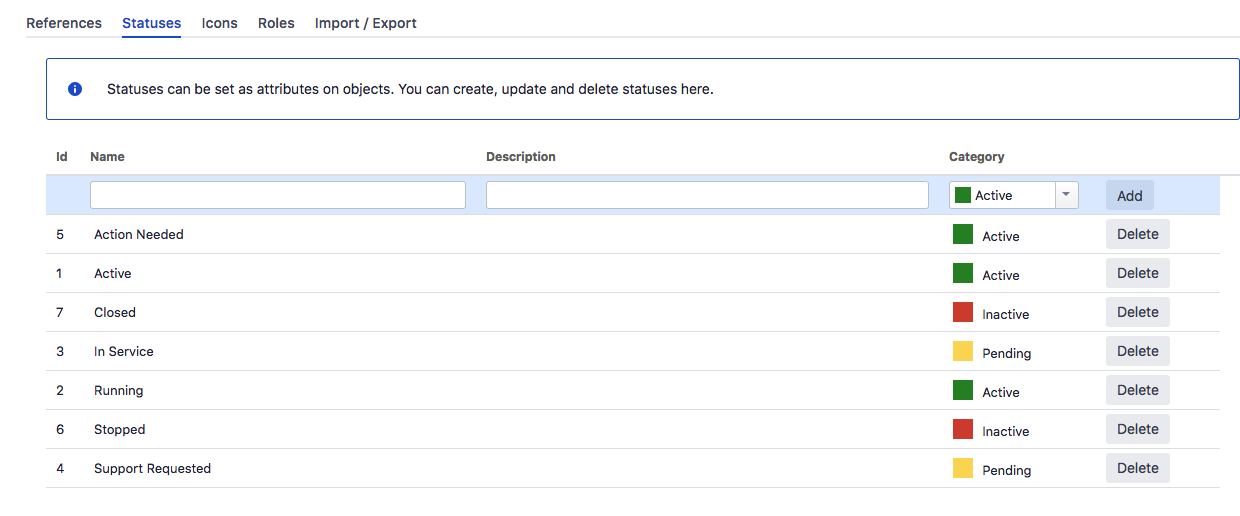Image resolution: width=1240 pixels, height=516 pixels.
Task: Focus the new status Description field
Action: (x=707, y=195)
